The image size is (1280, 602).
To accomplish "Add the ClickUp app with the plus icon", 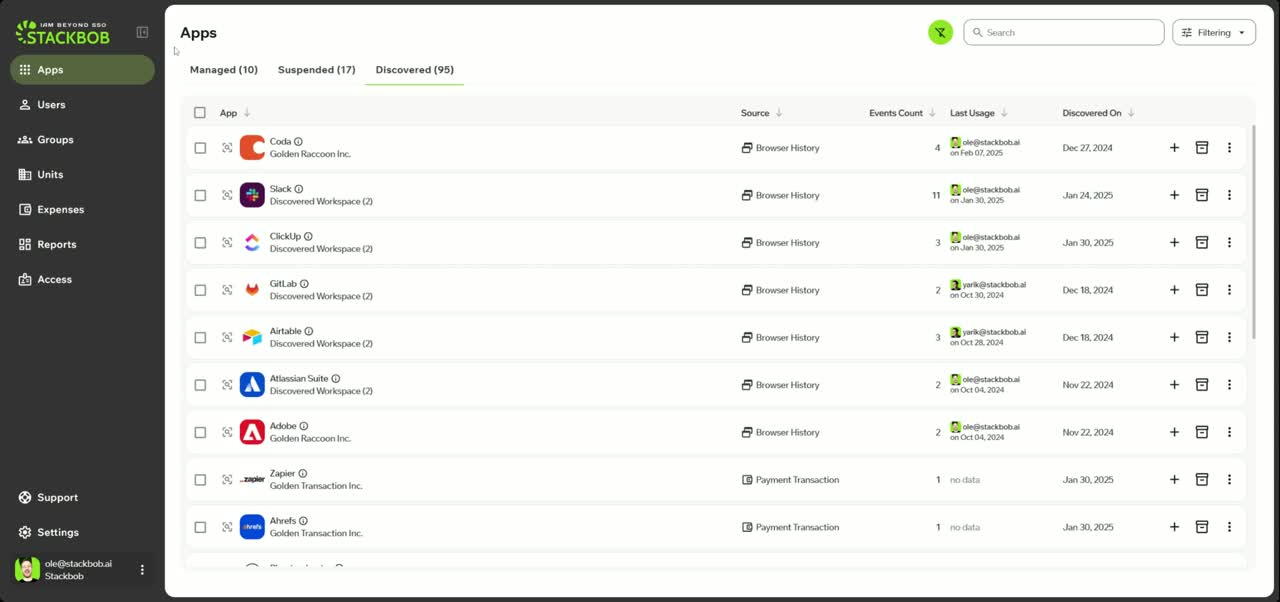I will click(x=1175, y=243).
